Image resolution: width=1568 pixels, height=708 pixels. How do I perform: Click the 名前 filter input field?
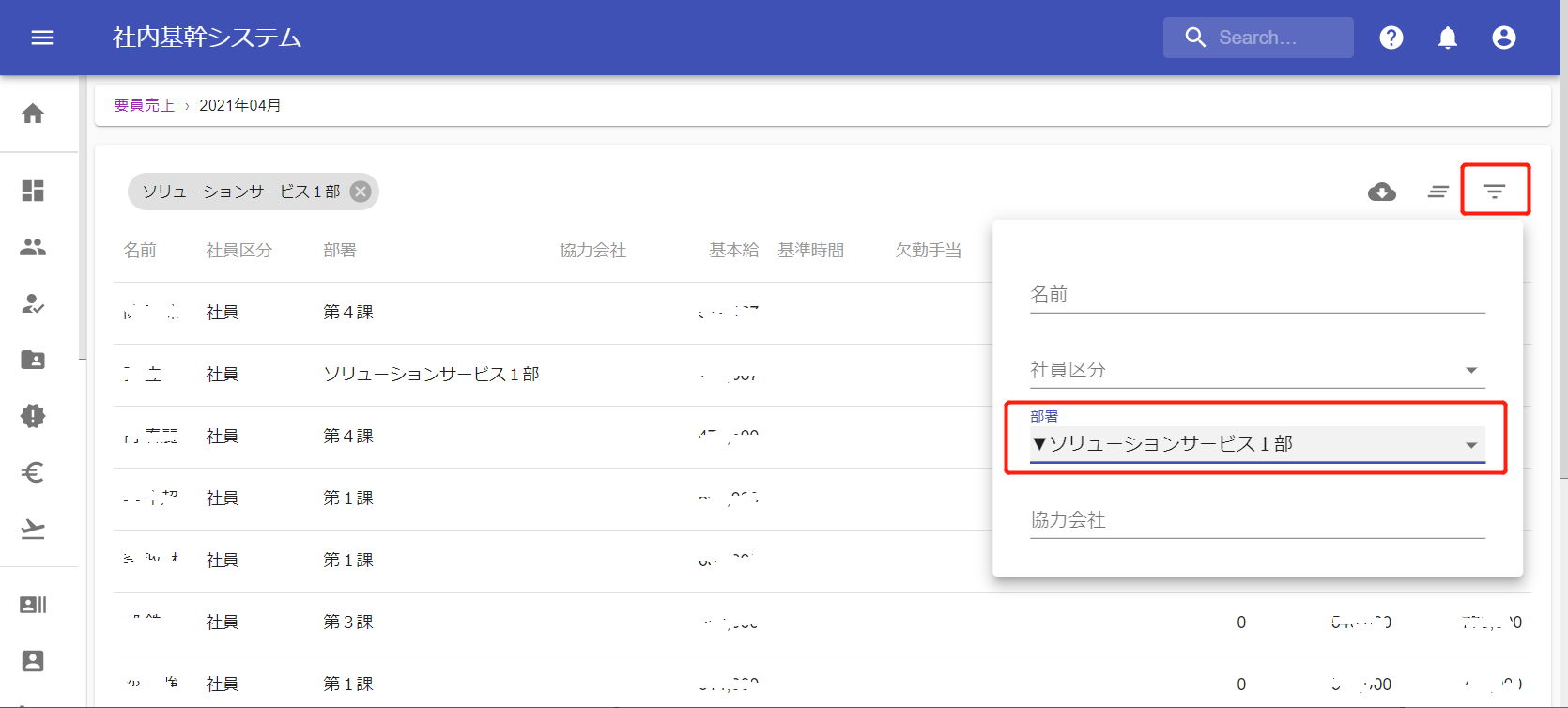point(1256,295)
